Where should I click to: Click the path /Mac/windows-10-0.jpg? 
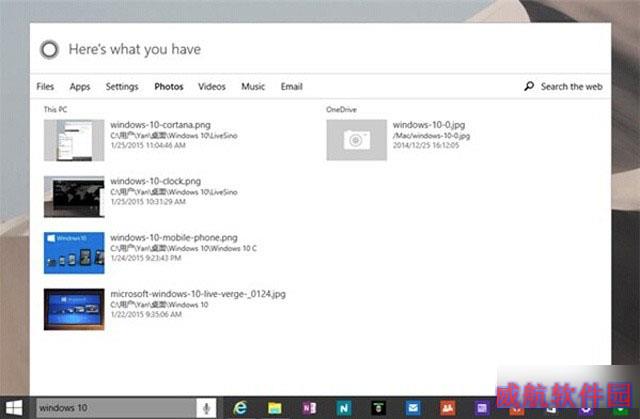[x=431, y=135]
